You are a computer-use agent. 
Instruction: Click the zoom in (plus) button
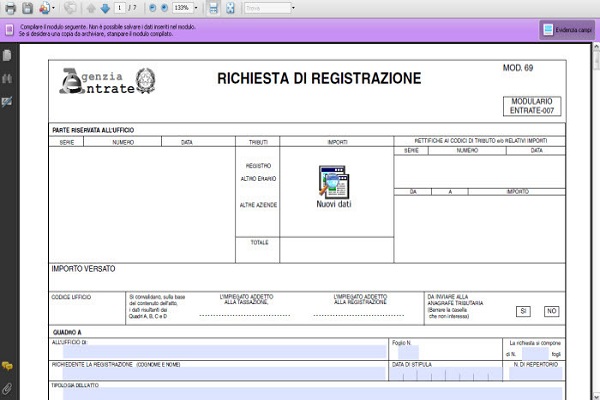coord(166,8)
